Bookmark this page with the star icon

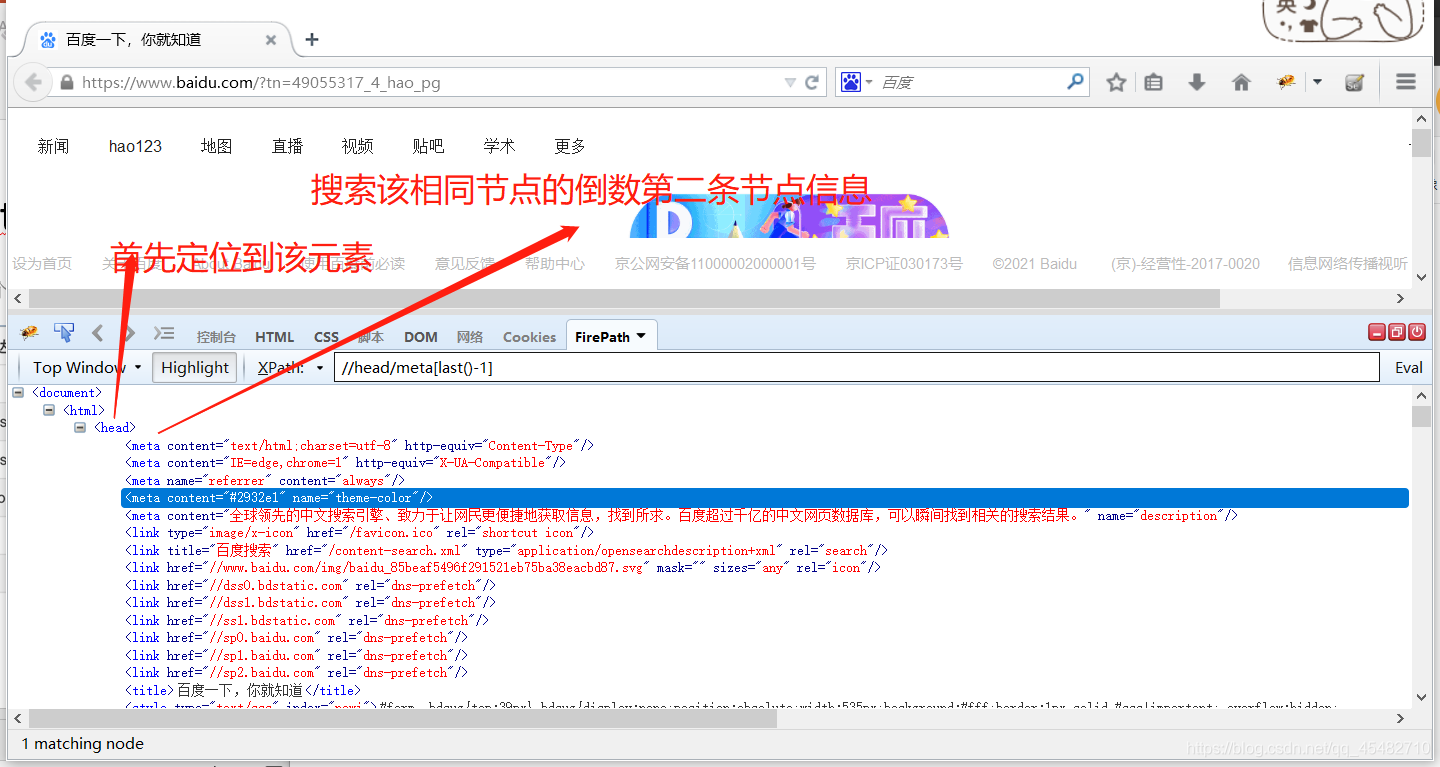(1116, 83)
